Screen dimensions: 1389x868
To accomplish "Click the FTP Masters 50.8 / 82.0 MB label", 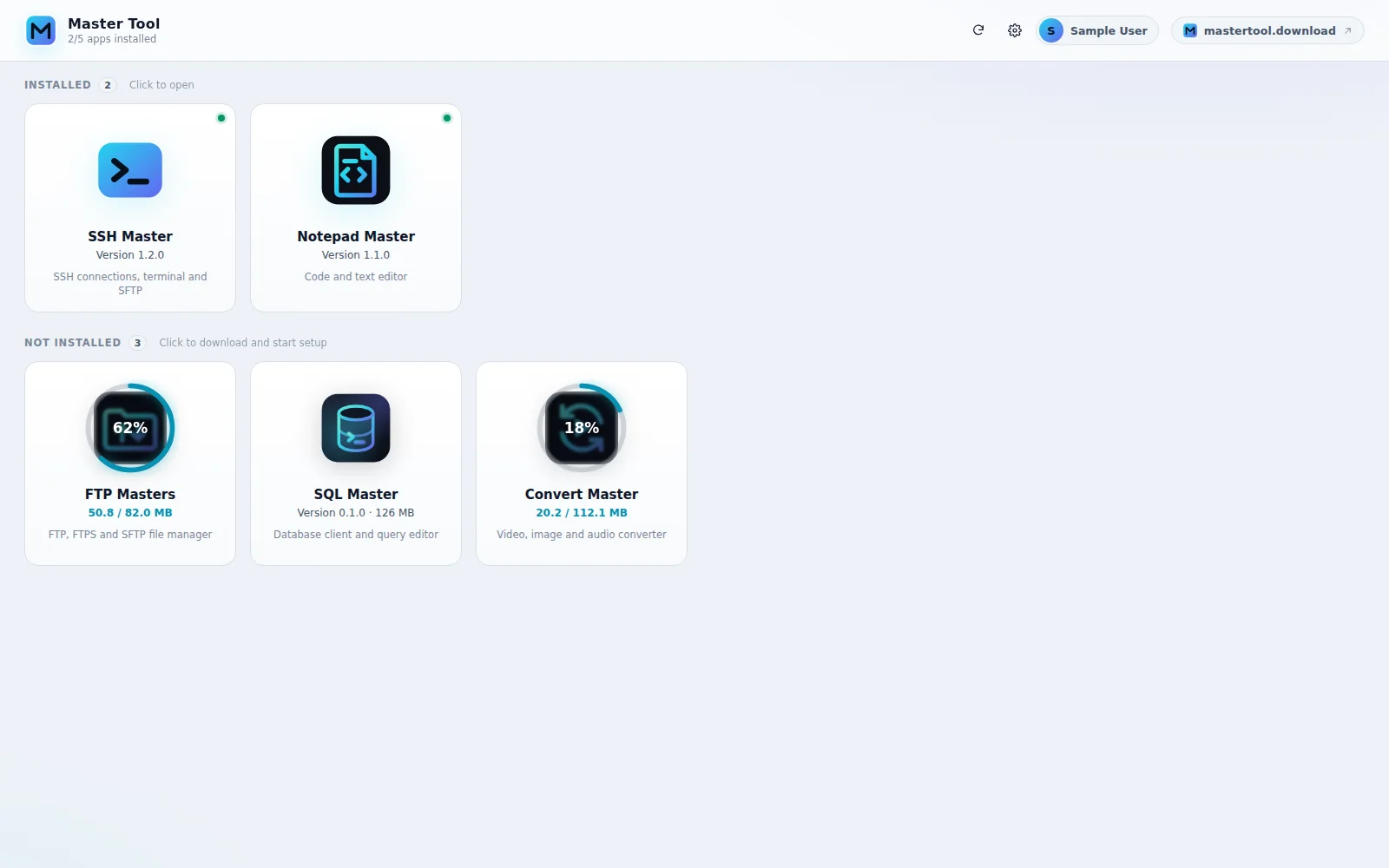I will pos(130,513).
